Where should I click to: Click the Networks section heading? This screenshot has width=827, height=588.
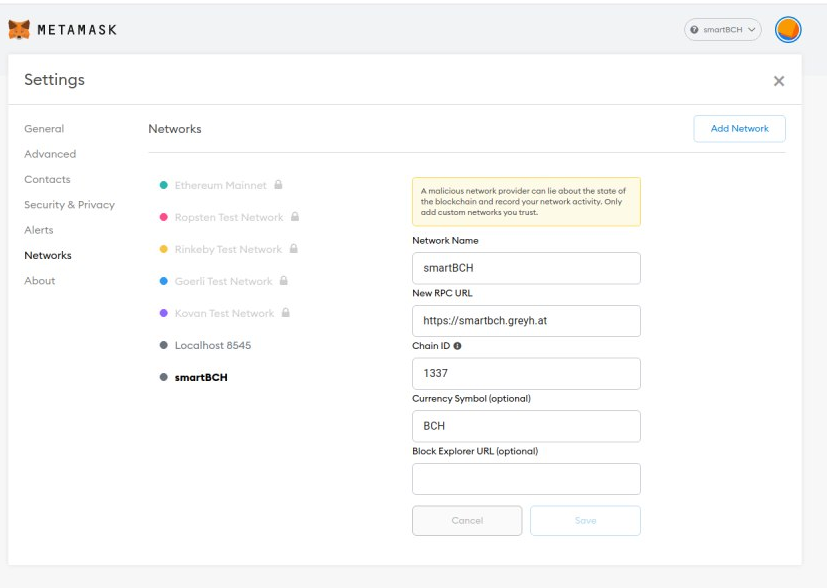coord(175,129)
